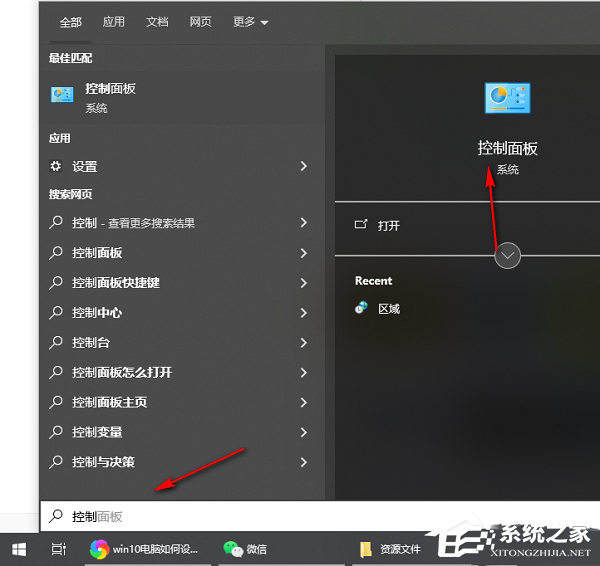This screenshot has width=600, height=566.
Task: Expand preview options with the down chevron
Action: point(508,255)
